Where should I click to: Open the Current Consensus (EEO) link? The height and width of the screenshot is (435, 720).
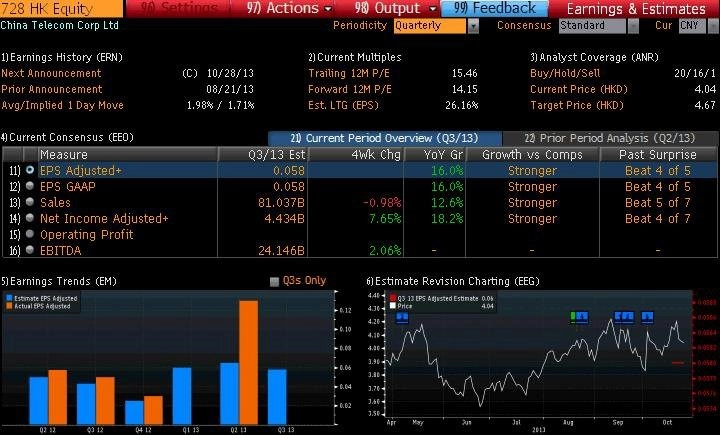67,137
